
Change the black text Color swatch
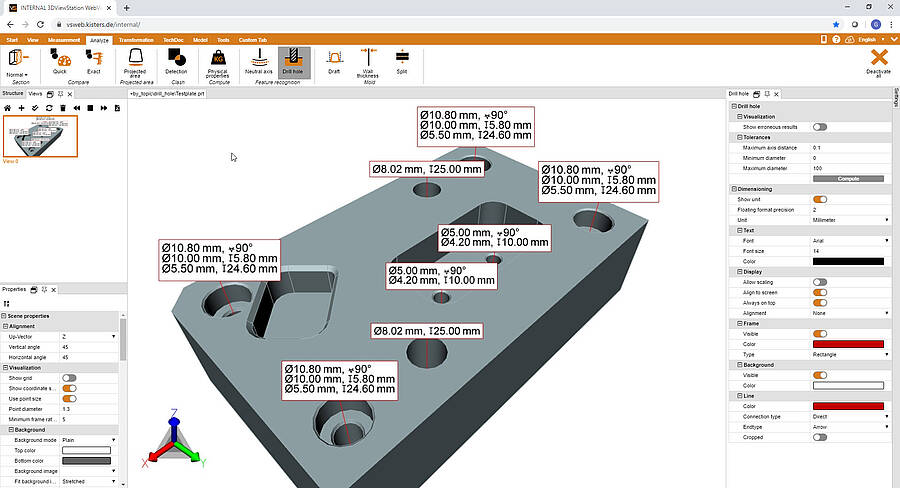pos(848,261)
